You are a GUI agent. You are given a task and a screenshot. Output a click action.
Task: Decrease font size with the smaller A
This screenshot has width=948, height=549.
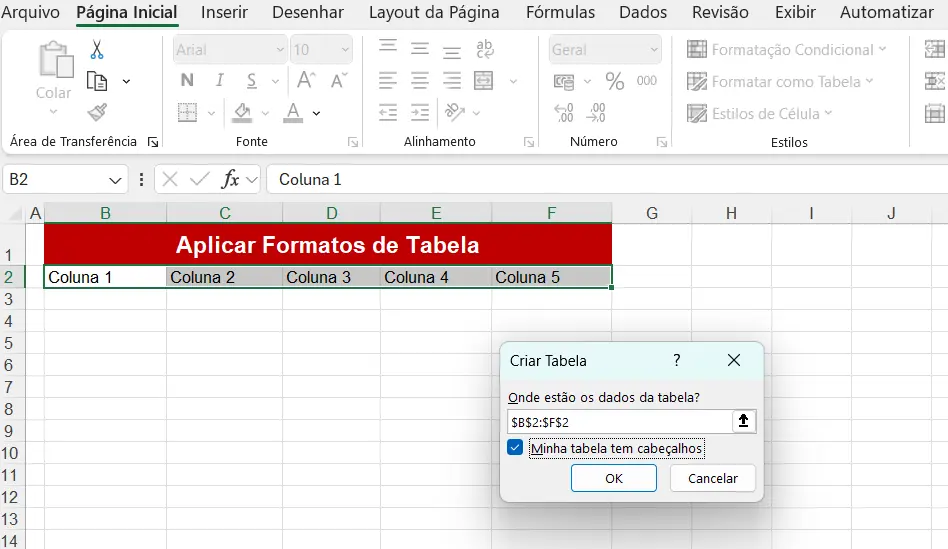click(339, 80)
